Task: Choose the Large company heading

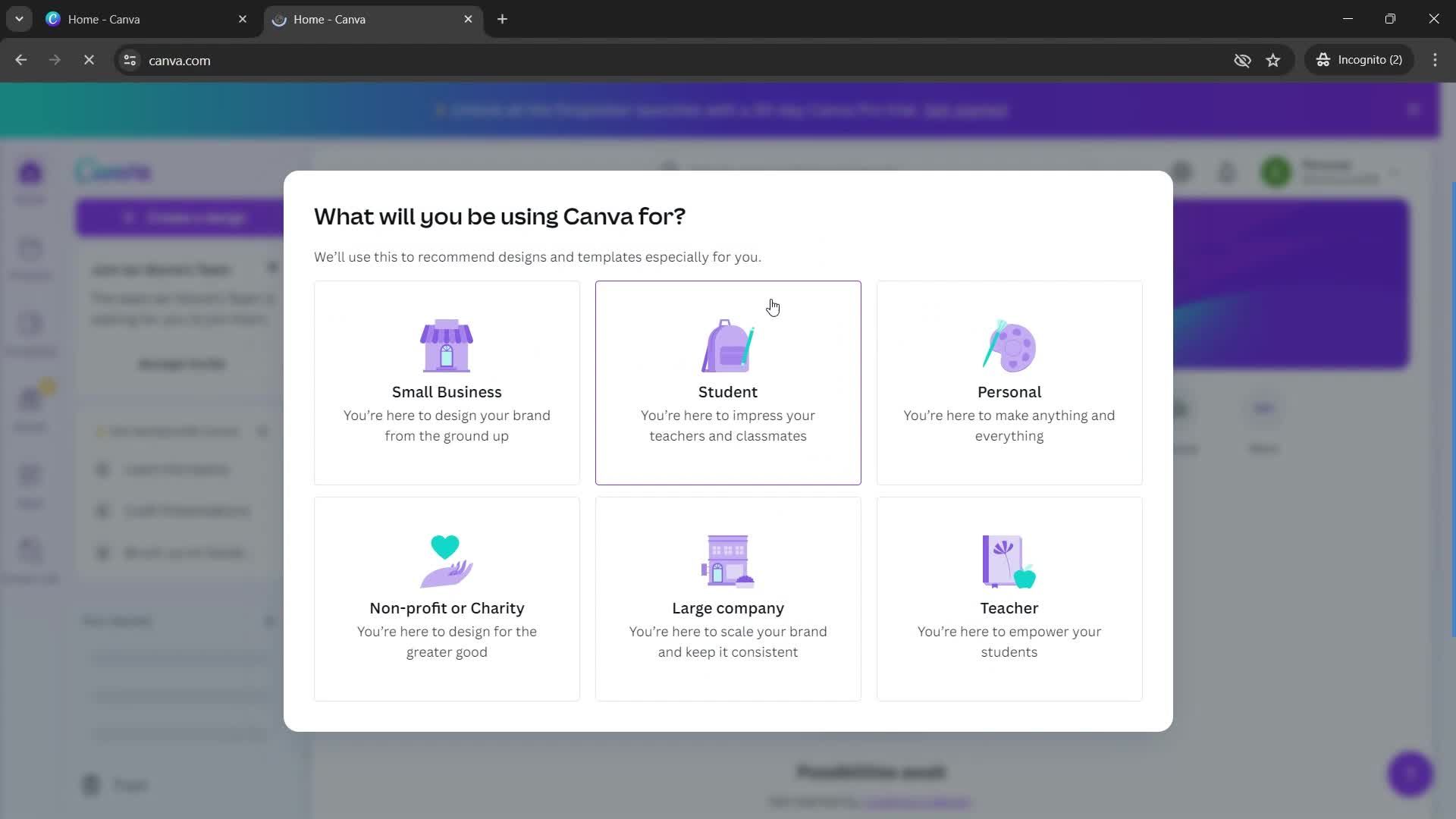Action: pyautogui.click(x=728, y=608)
